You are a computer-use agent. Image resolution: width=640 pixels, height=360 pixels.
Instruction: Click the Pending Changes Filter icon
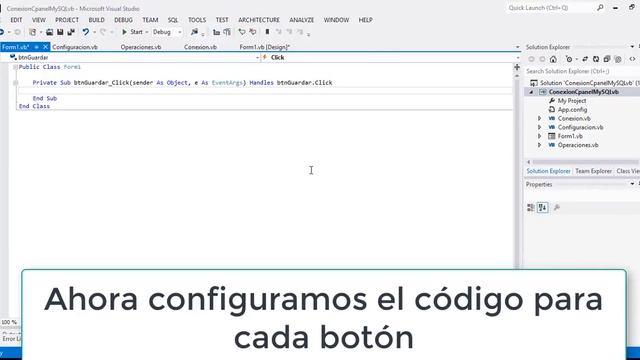tap(569, 60)
